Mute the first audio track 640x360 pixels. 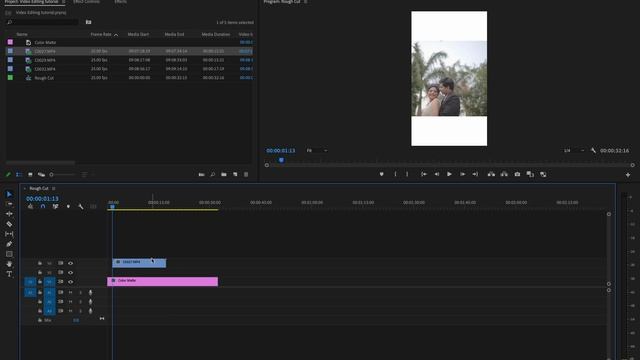pyautogui.click(x=71, y=292)
